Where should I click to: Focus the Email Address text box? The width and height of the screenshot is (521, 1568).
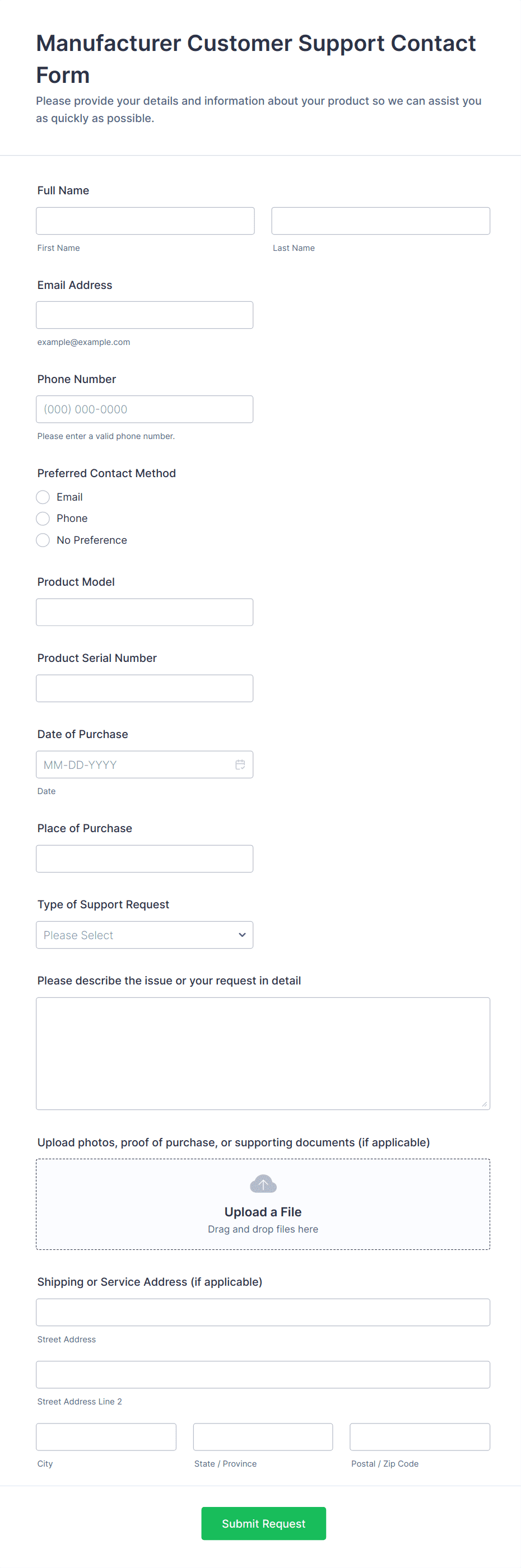[144, 315]
